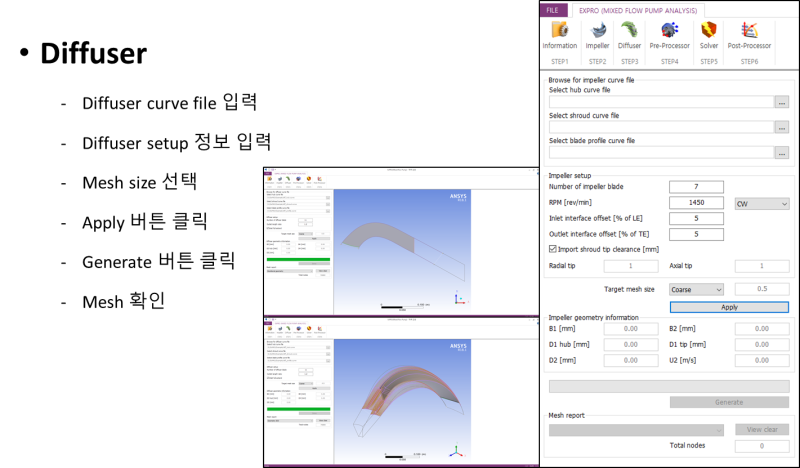Click the 'Generate 버튼 클릭' bullet text
The width and height of the screenshot is (800, 468).
(x=159, y=261)
